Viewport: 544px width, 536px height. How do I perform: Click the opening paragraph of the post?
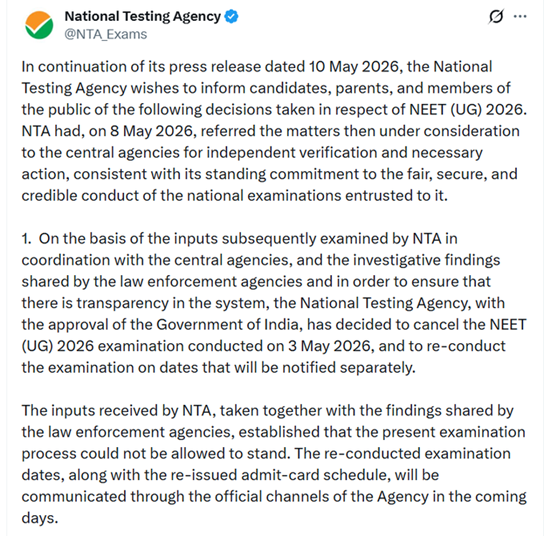pyautogui.click(x=274, y=131)
